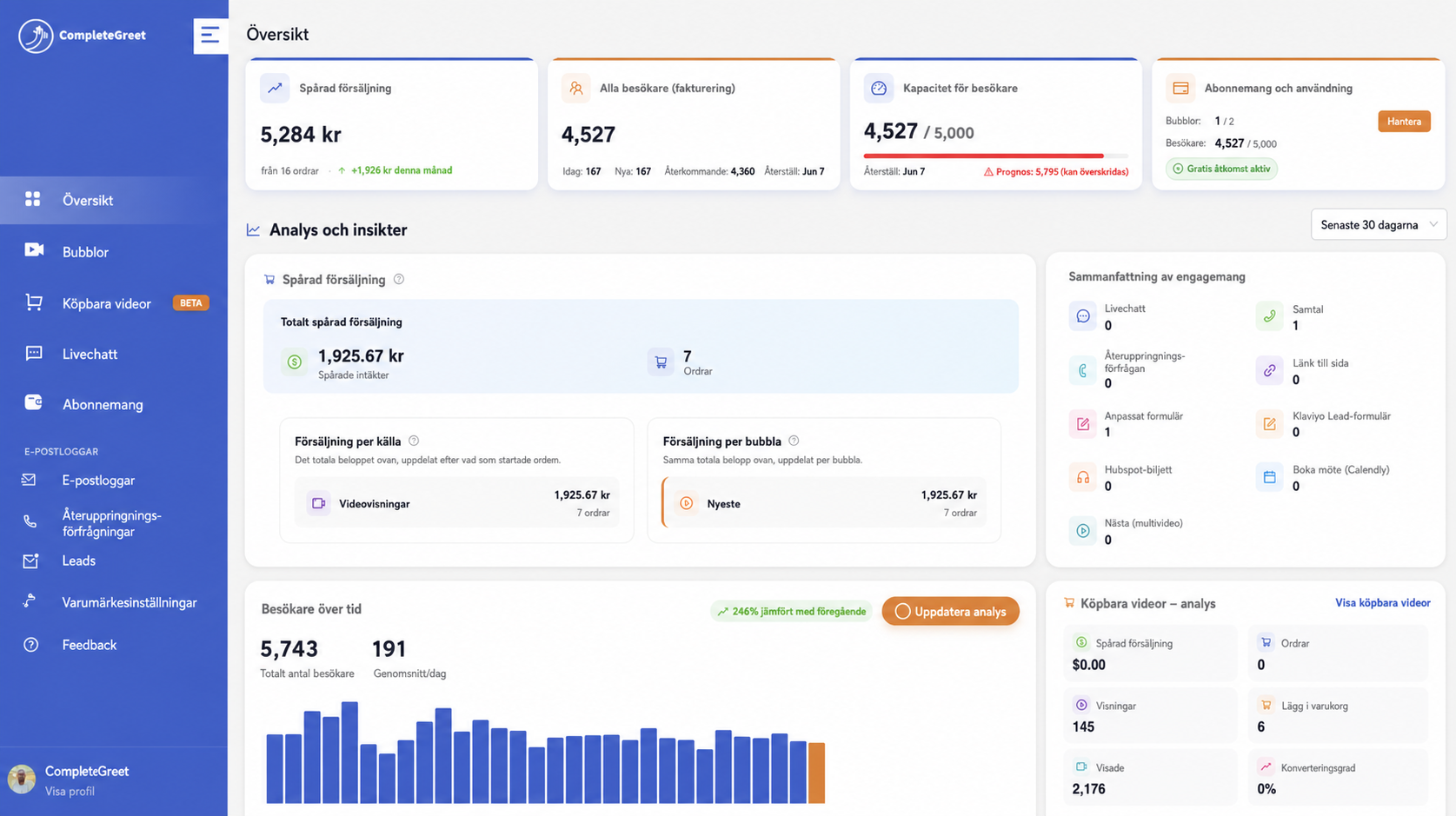Open the Översikt sidebar item
1456x816 pixels.
pos(114,201)
